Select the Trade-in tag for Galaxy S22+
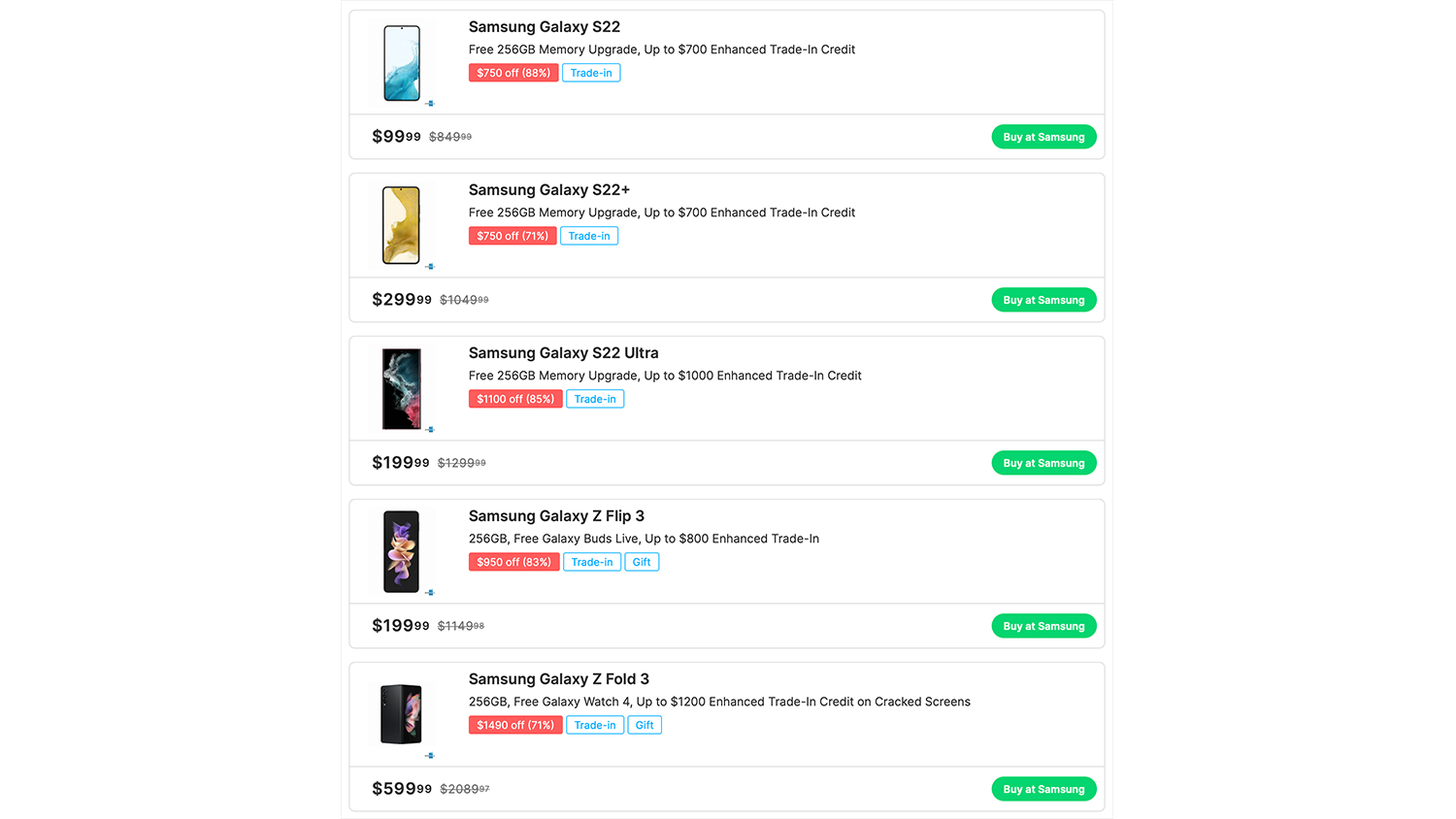Screen dimensions: 1456x819 [x=589, y=236]
